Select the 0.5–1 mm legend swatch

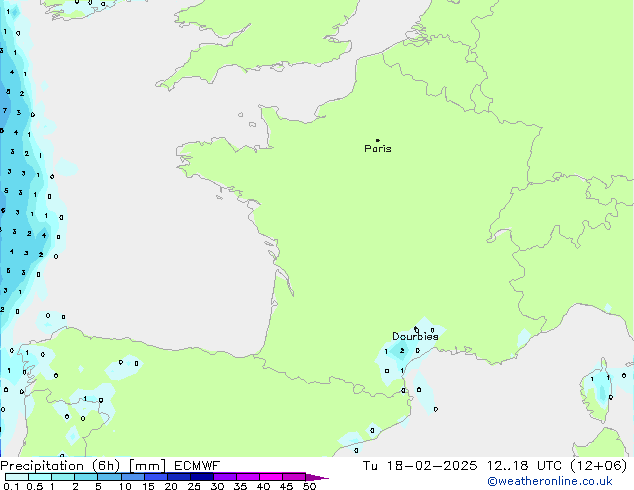click(x=40, y=477)
